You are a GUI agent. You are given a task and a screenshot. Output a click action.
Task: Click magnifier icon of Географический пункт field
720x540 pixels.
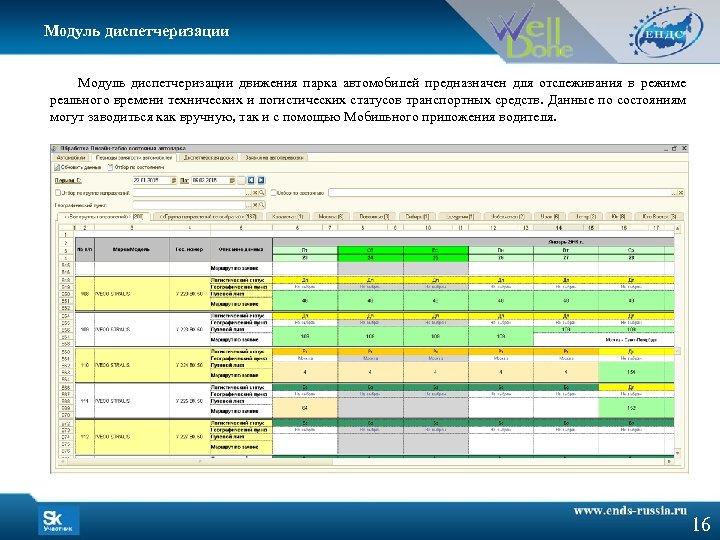click(x=262, y=205)
